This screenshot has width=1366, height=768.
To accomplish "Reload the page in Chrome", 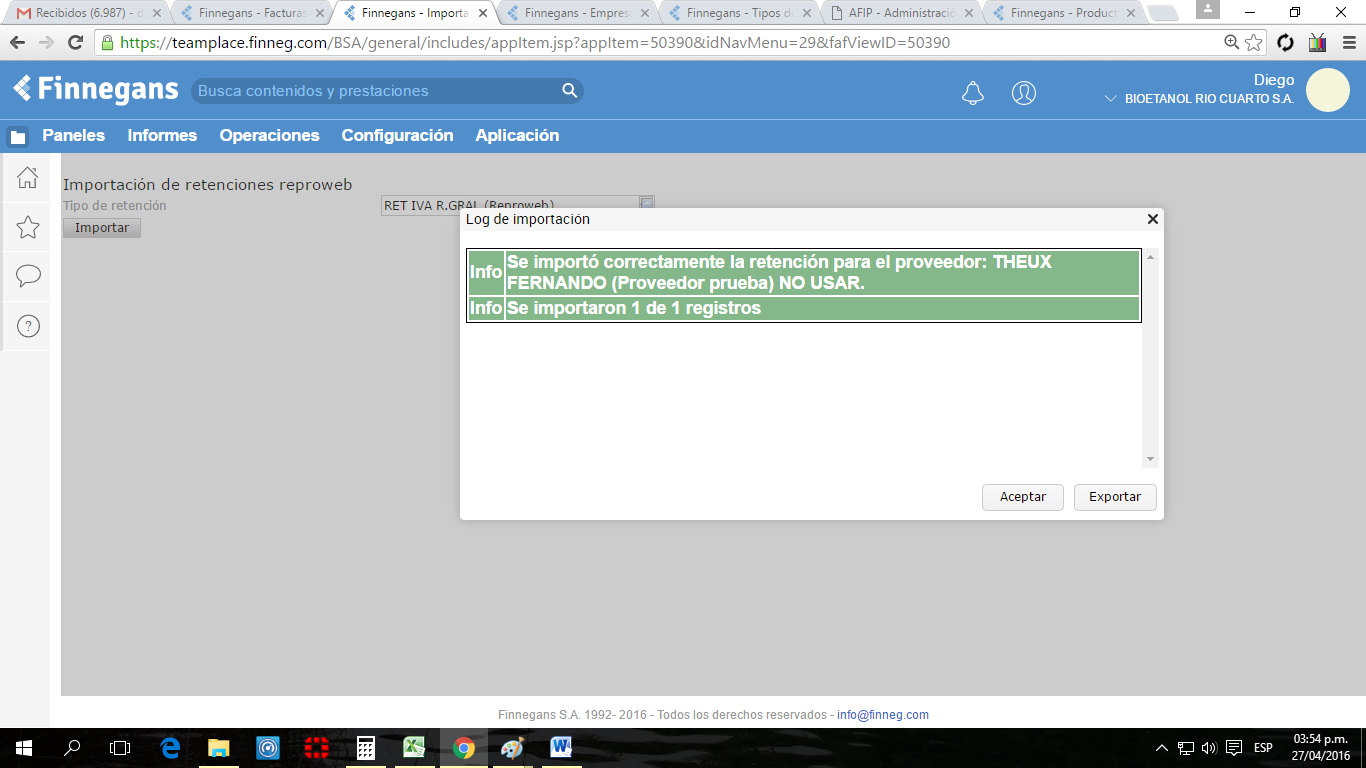I will [x=75, y=43].
